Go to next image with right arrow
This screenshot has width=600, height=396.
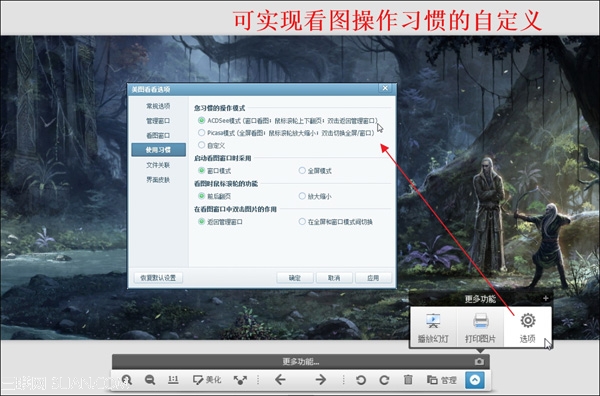coord(321,380)
